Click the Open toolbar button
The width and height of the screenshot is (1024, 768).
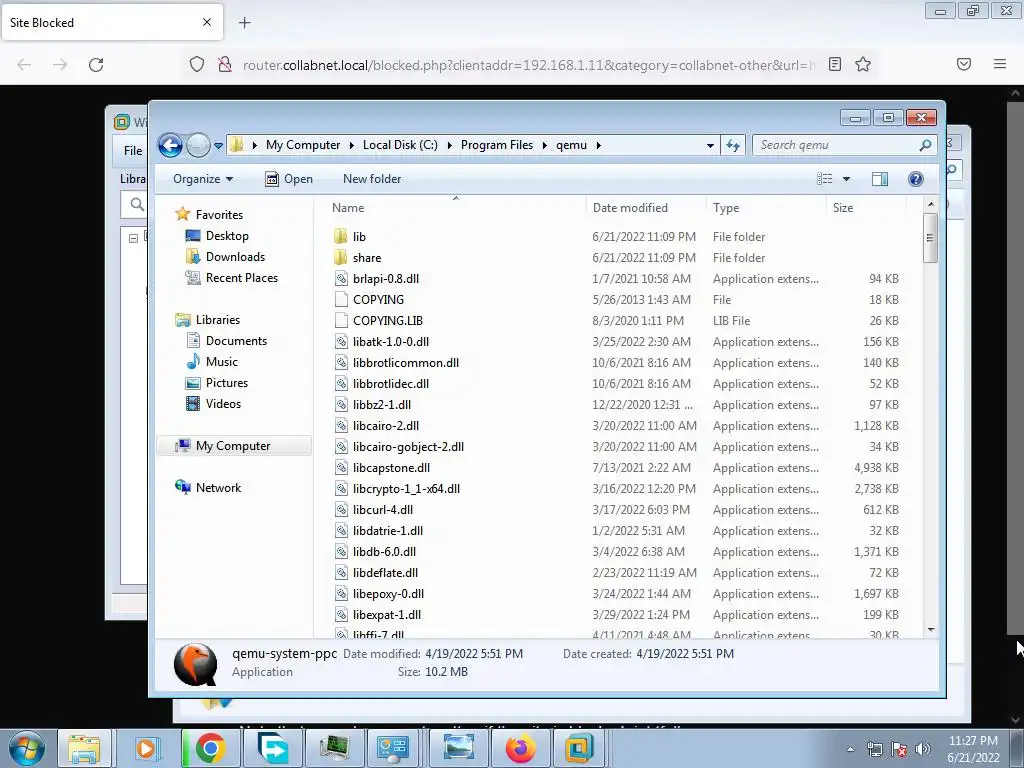(289, 179)
